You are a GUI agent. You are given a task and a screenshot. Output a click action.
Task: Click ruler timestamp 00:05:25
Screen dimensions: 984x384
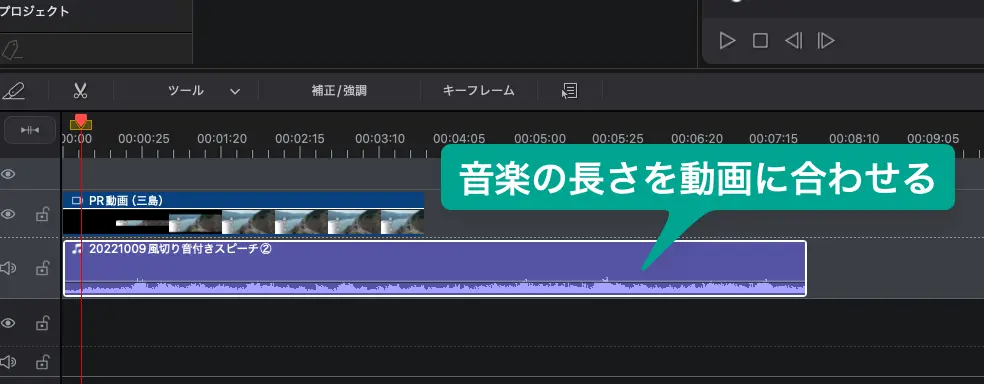(x=618, y=139)
